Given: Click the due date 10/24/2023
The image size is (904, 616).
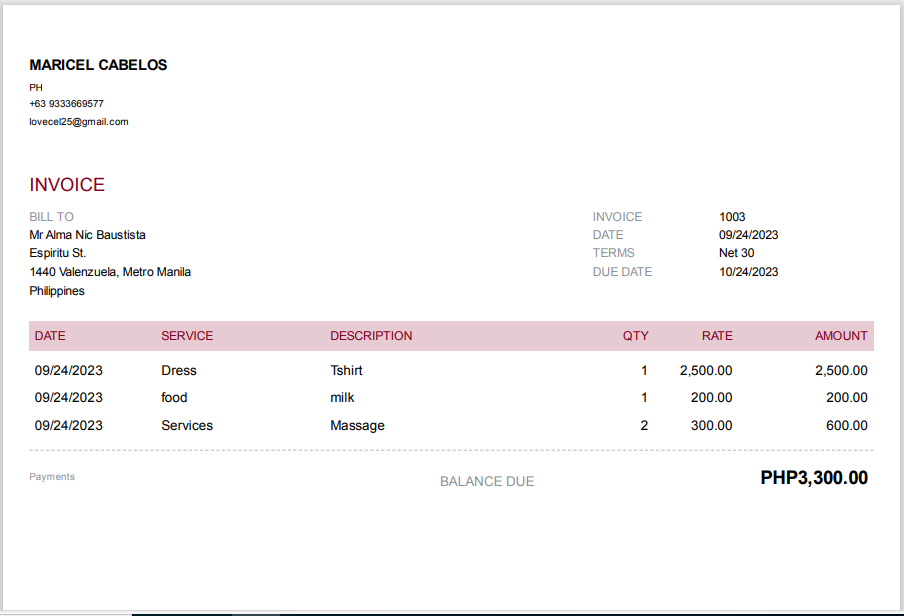Looking at the screenshot, I should pyautogui.click(x=748, y=272).
